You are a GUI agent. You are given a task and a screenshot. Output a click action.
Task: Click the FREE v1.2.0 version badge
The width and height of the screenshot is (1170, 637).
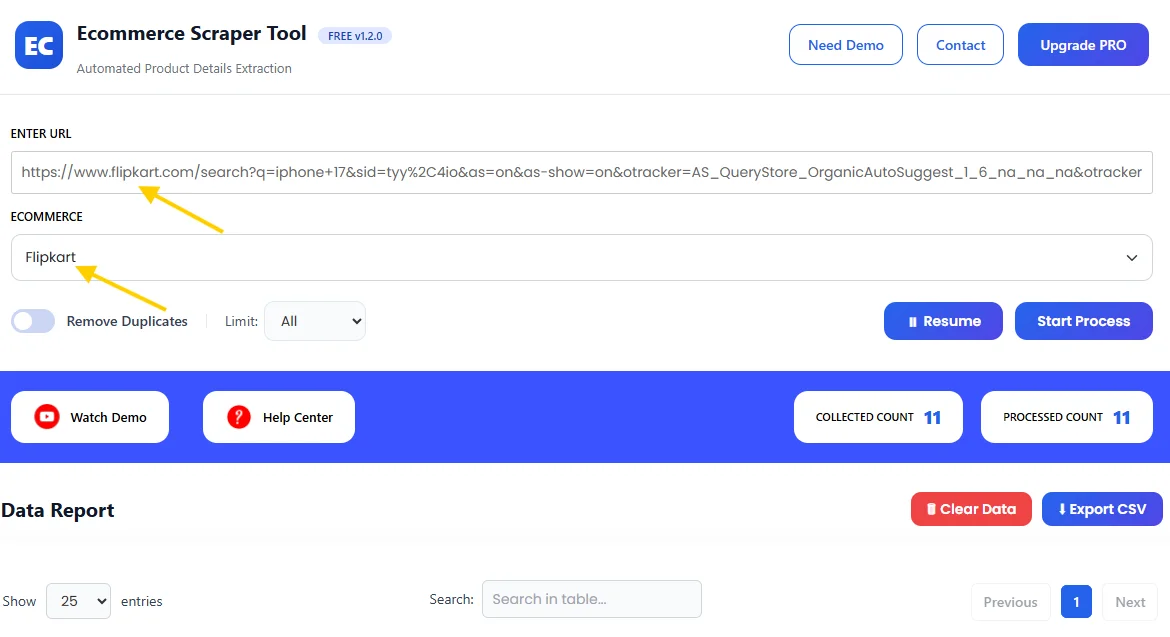355,34
